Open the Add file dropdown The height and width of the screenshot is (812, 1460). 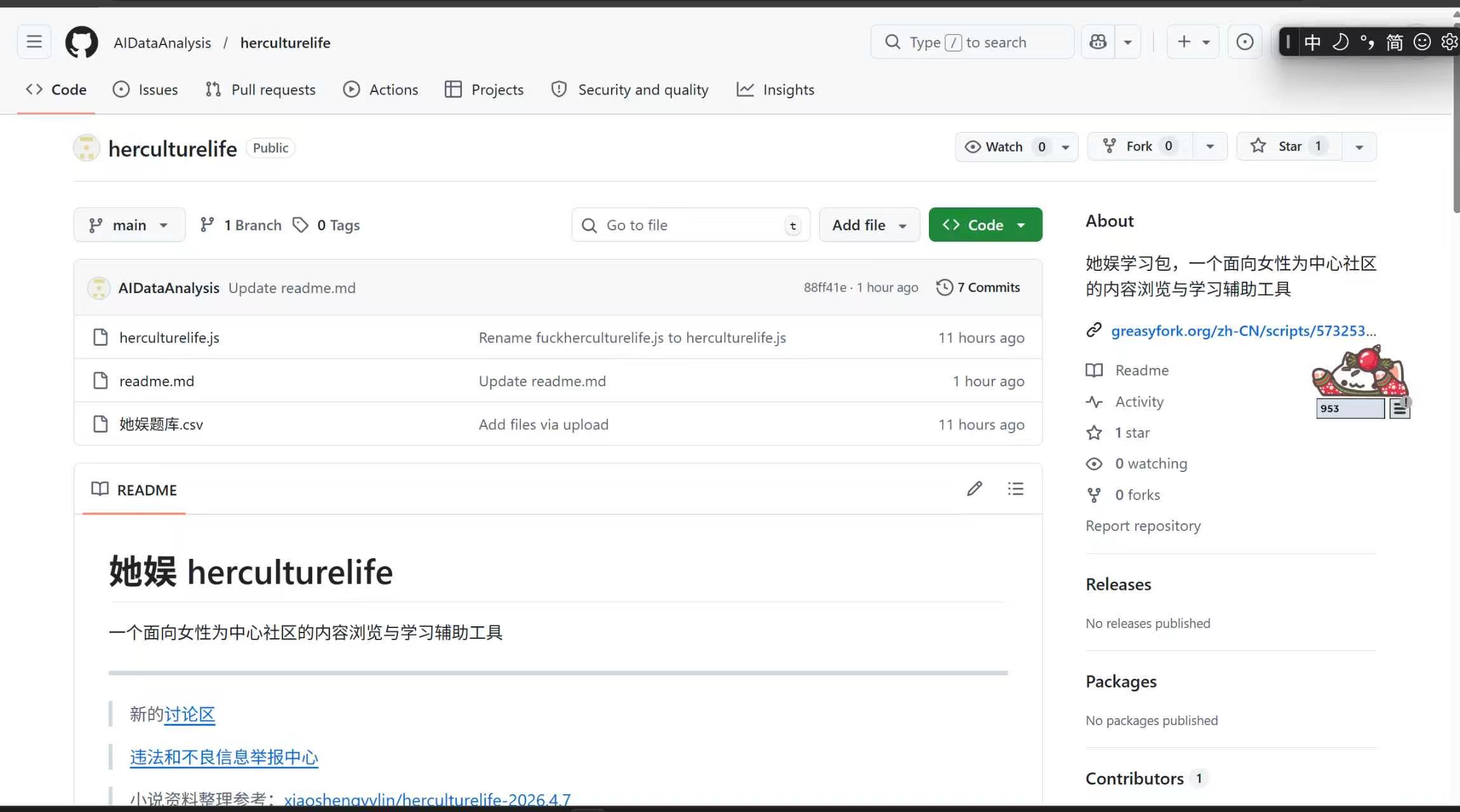[x=869, y=225]
